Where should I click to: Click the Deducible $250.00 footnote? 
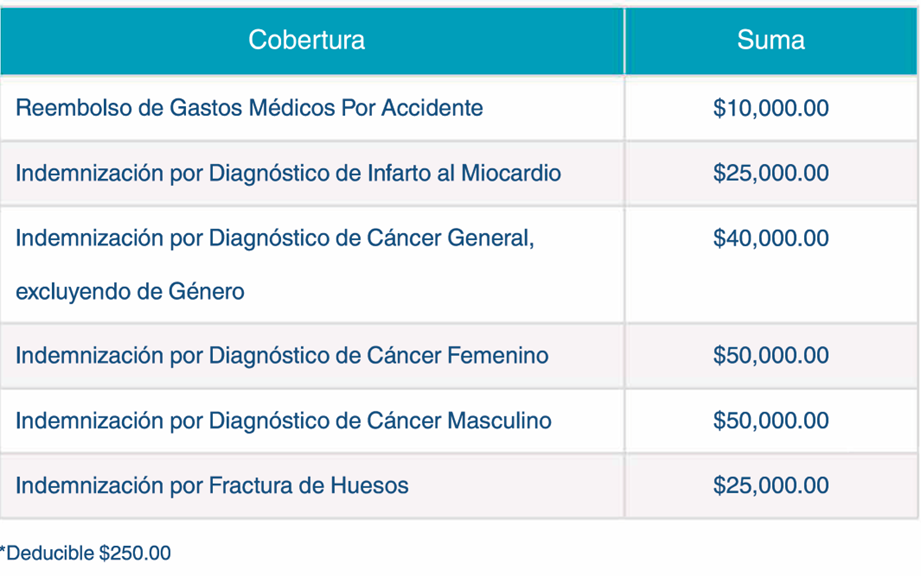[x=86, y=553]
